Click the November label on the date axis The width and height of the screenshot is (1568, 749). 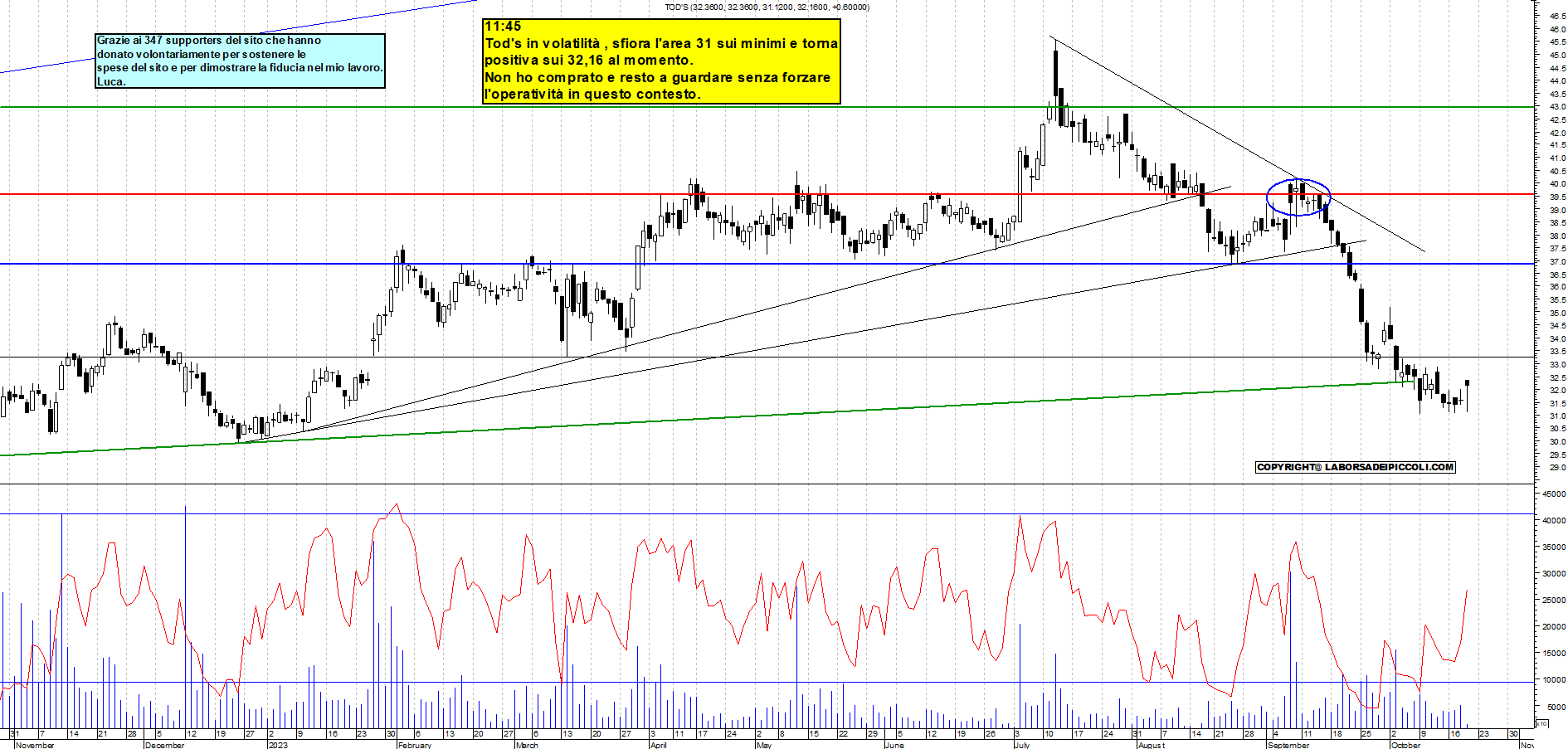coord(35,745)
